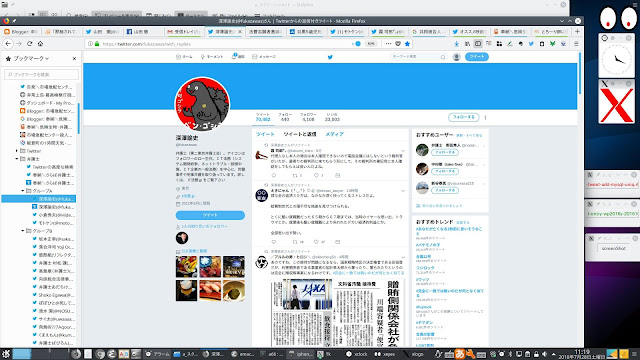The height and width of the screenshot is (360, 640).
Task: Reload the current page
Action: (x=29, y=44)
